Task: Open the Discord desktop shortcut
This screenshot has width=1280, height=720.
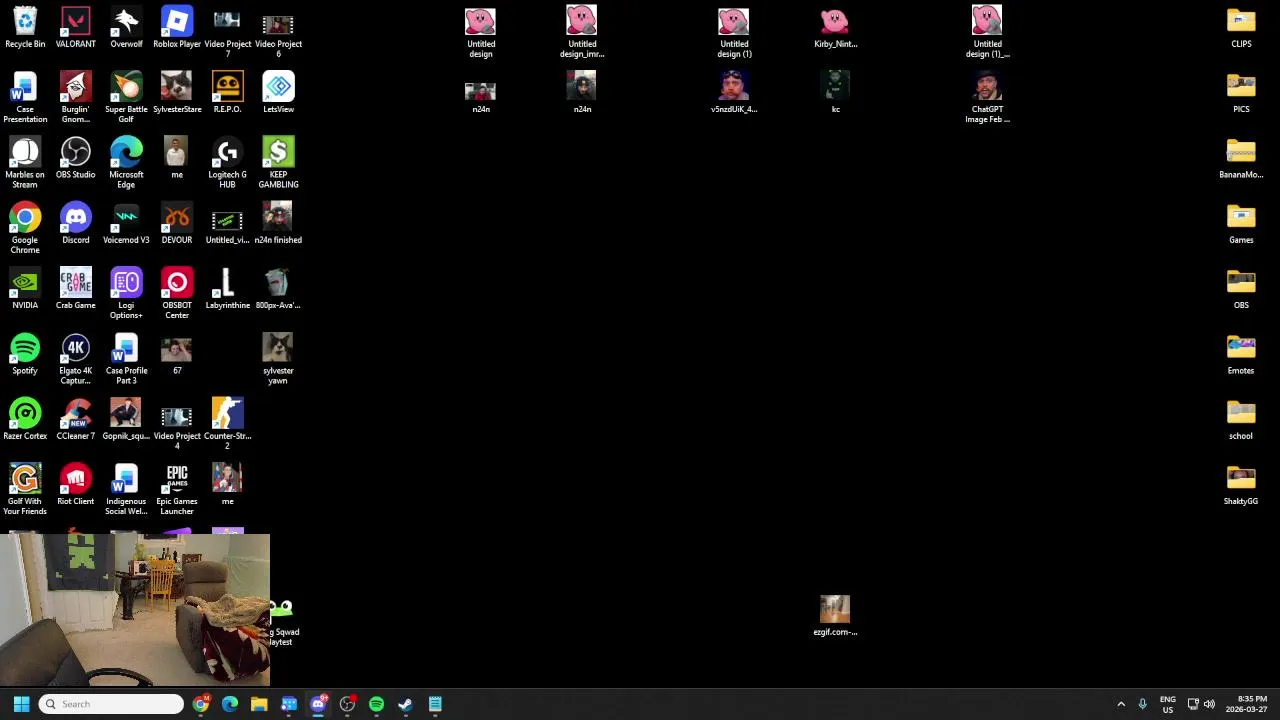Action: pyautogui.click(x=76, y=224)
